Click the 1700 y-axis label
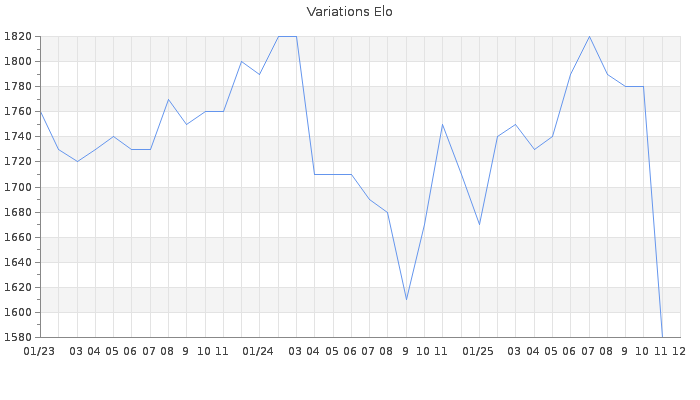Viewport: 700px width, 400px height. click(19, 187)
